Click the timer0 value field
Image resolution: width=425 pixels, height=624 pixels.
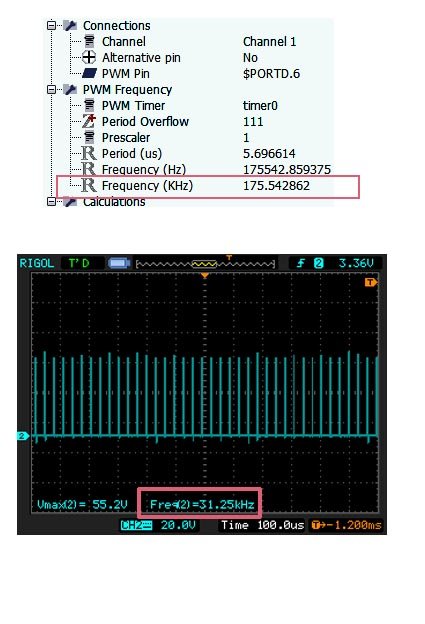pyautogui.click(x=260, y=105)
